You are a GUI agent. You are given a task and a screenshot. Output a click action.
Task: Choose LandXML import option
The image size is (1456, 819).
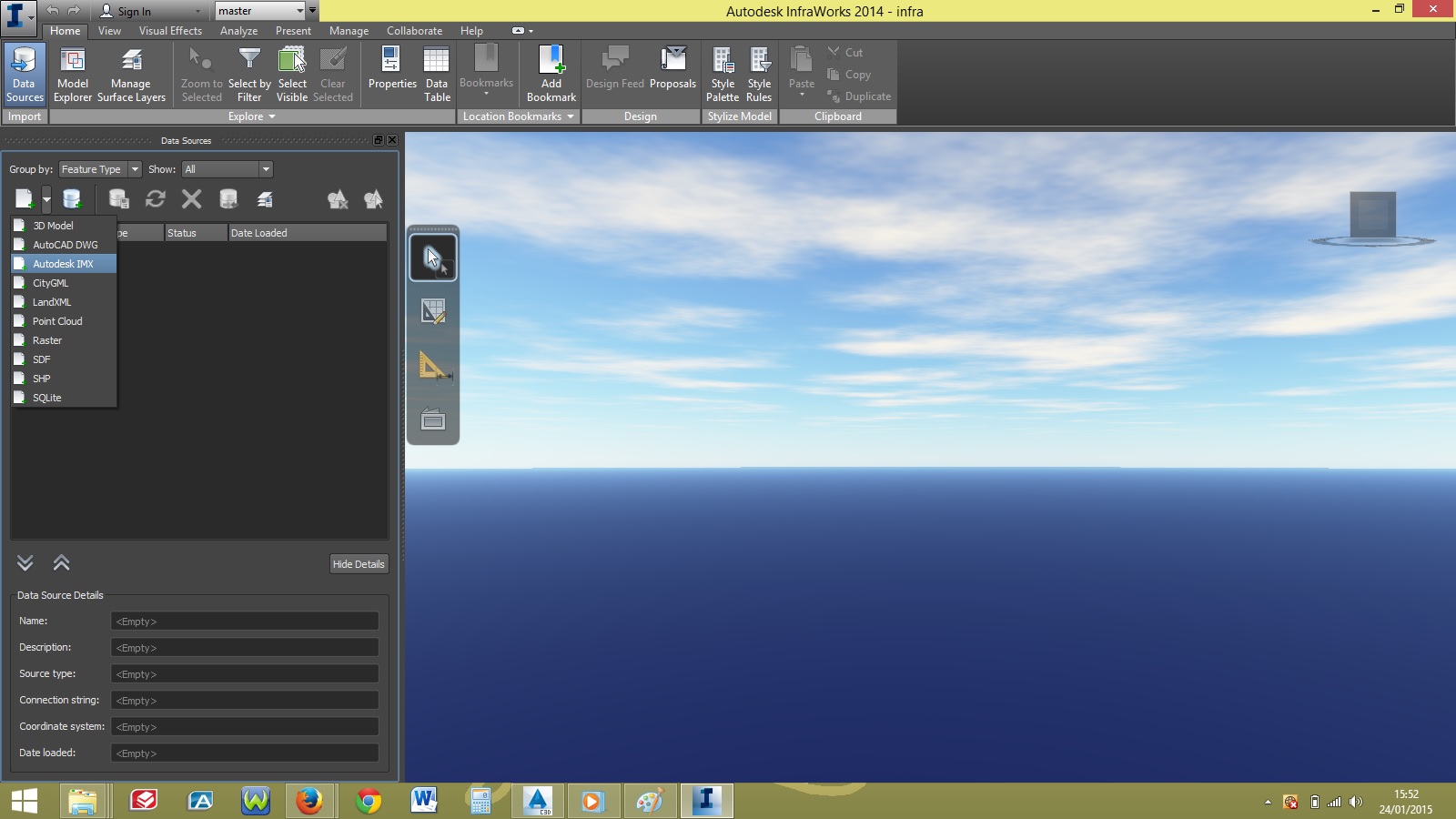(64, 302)
